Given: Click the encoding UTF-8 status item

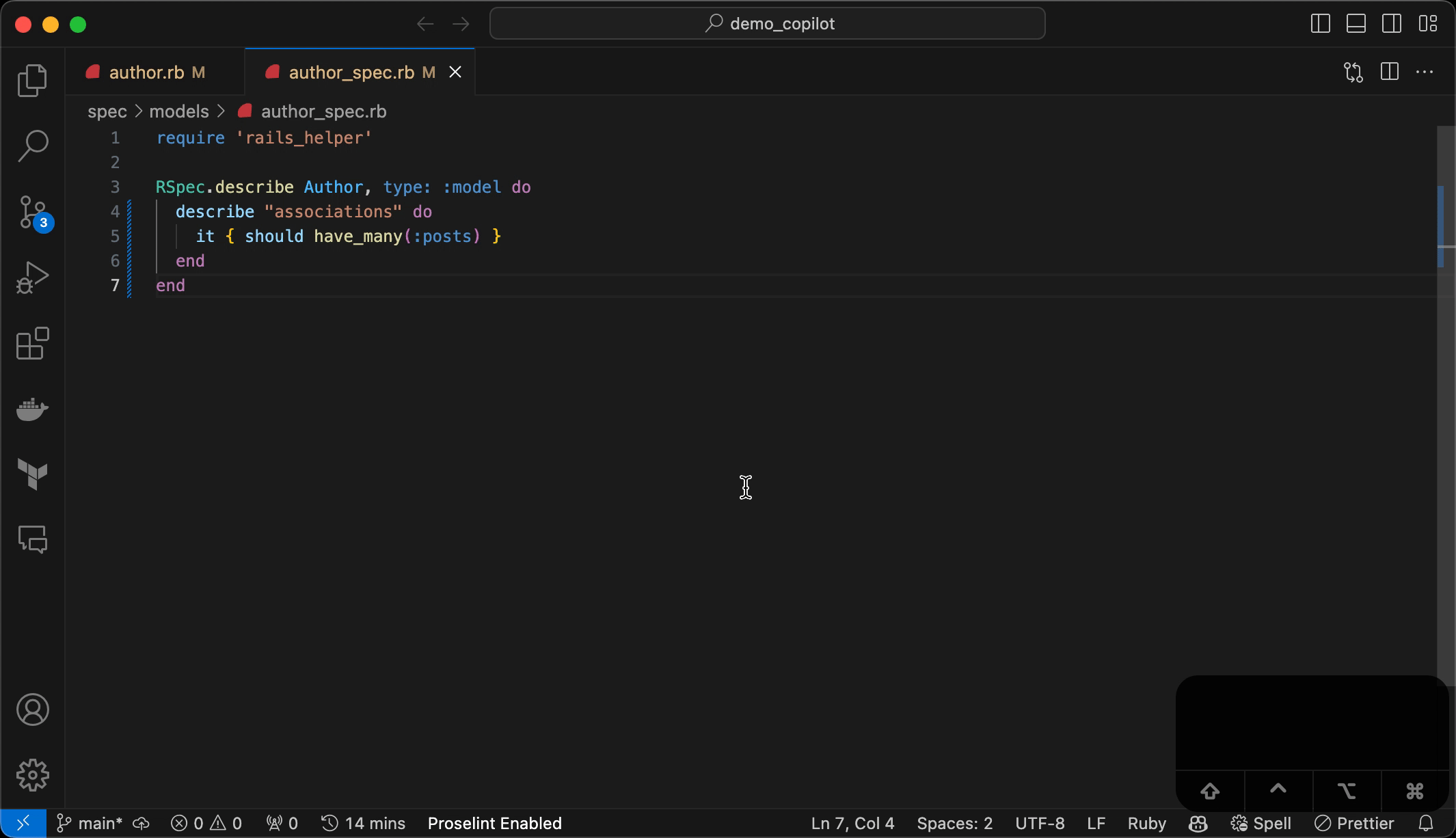Looking at the screenshot, I should [x=1039, y=822].
